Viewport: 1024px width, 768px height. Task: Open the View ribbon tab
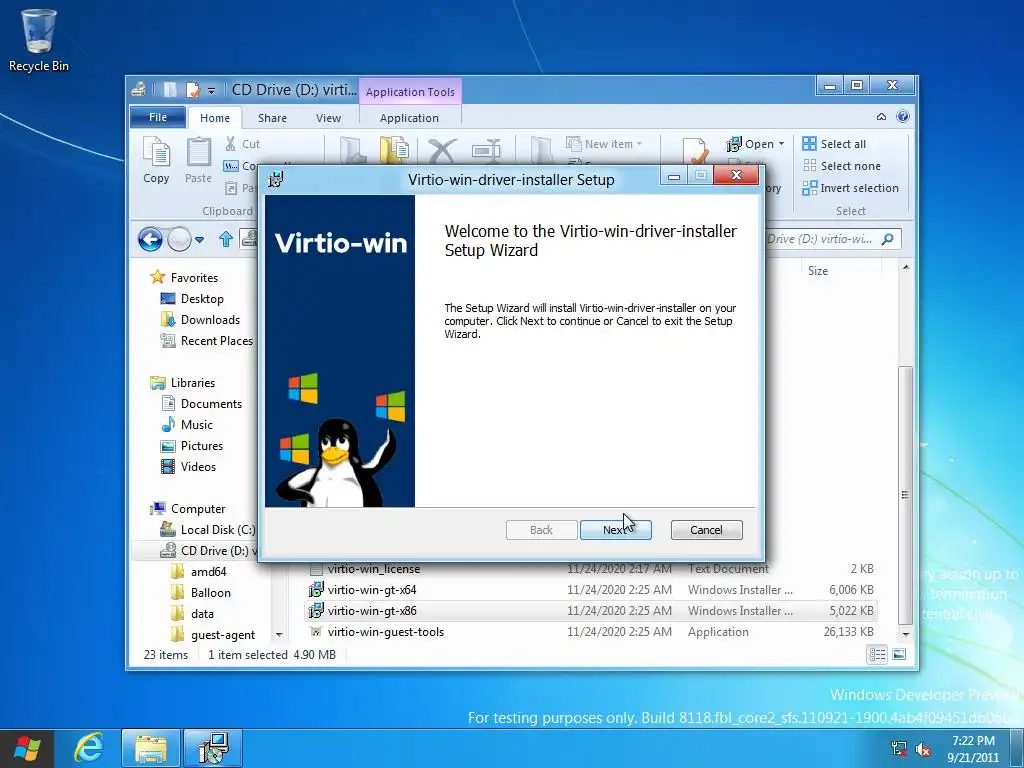tap(328, 118)
